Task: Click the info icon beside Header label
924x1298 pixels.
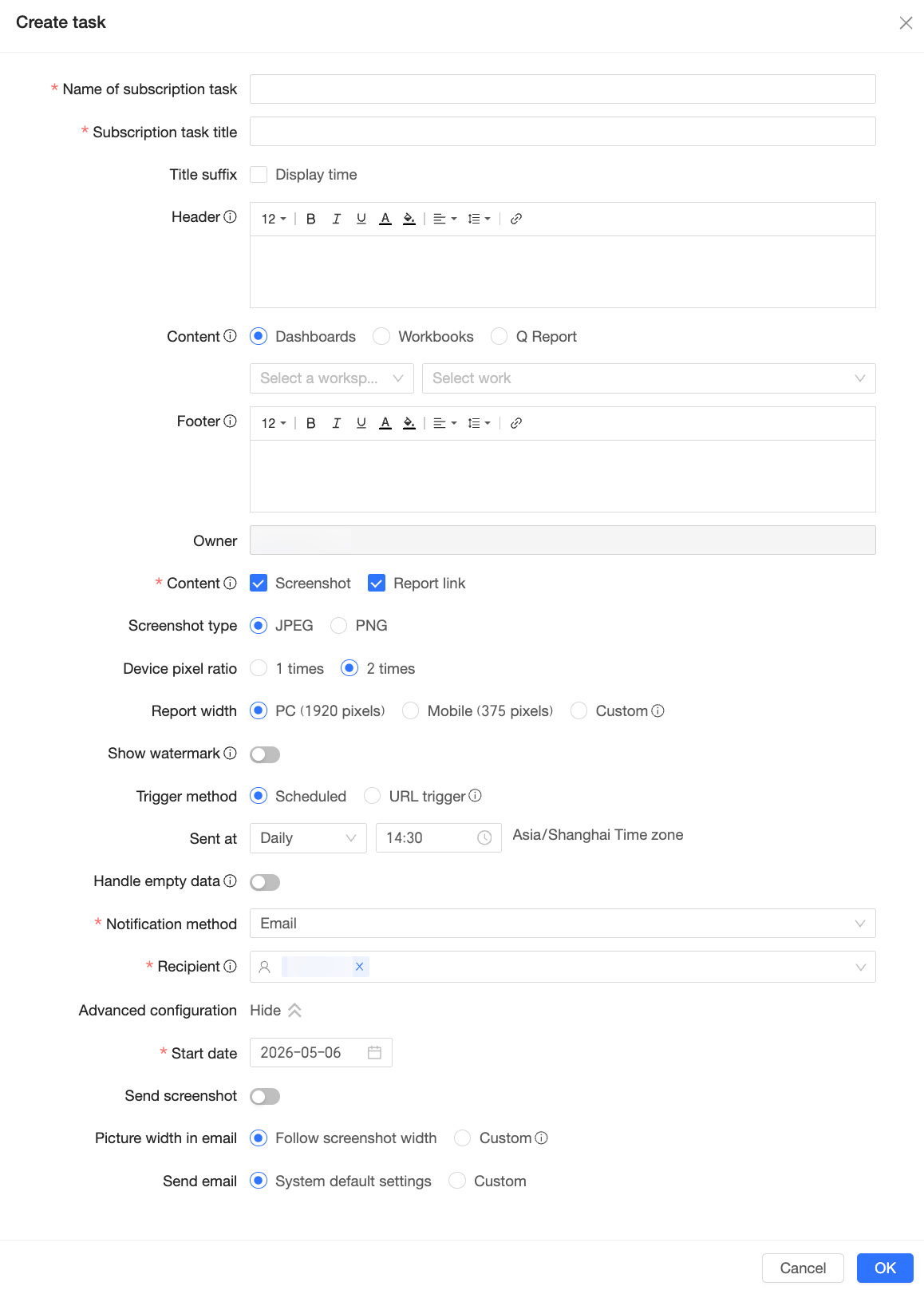Action: (x=231, y=216)
